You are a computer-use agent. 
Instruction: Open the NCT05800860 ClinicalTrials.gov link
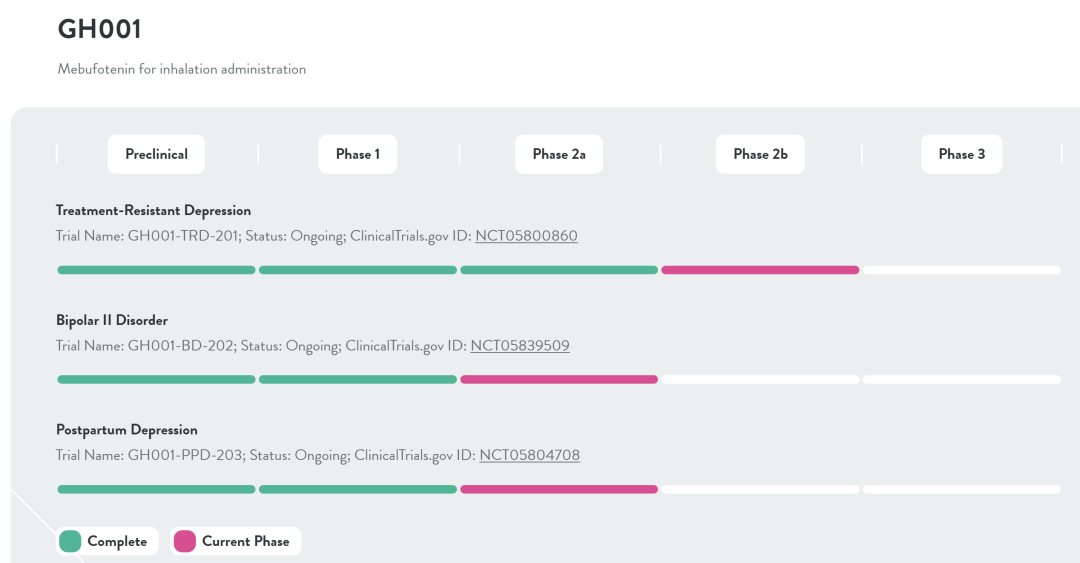[x=526, y=237]
